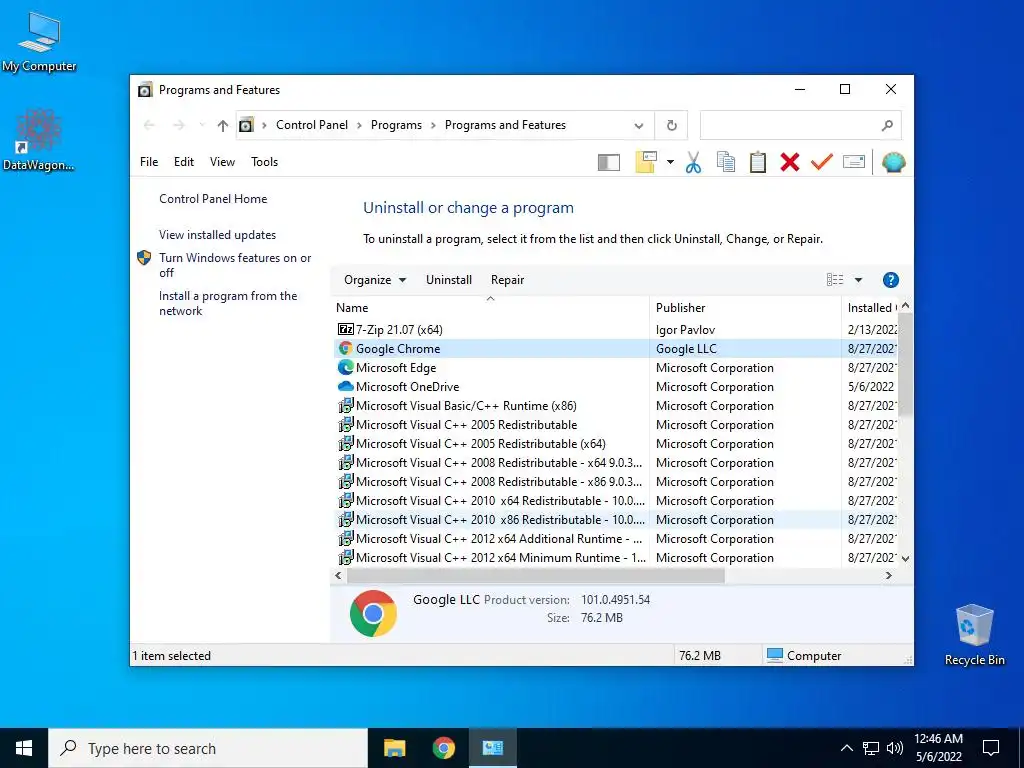This screenshot has width=1024, height=768.
Task: Click the Rename toolbar icon
Action: click(x=854, y=161)
